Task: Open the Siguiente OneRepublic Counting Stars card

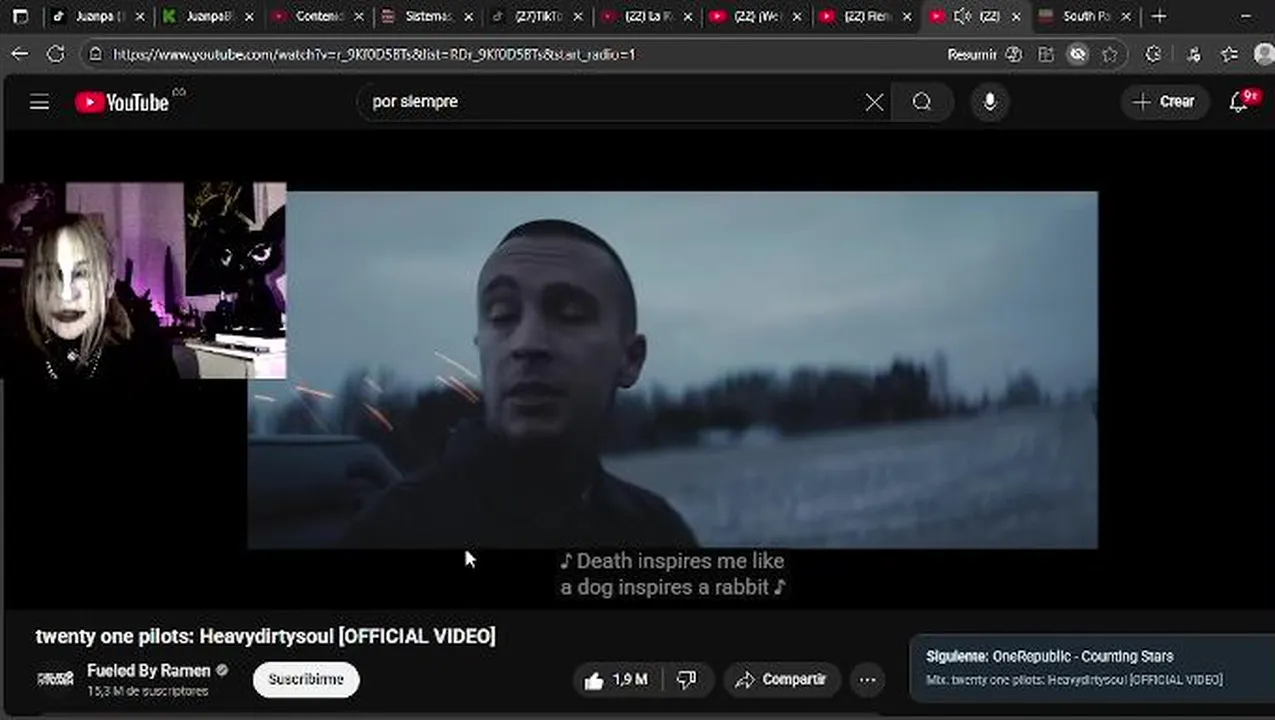Action: click(x=1092, y=667)
